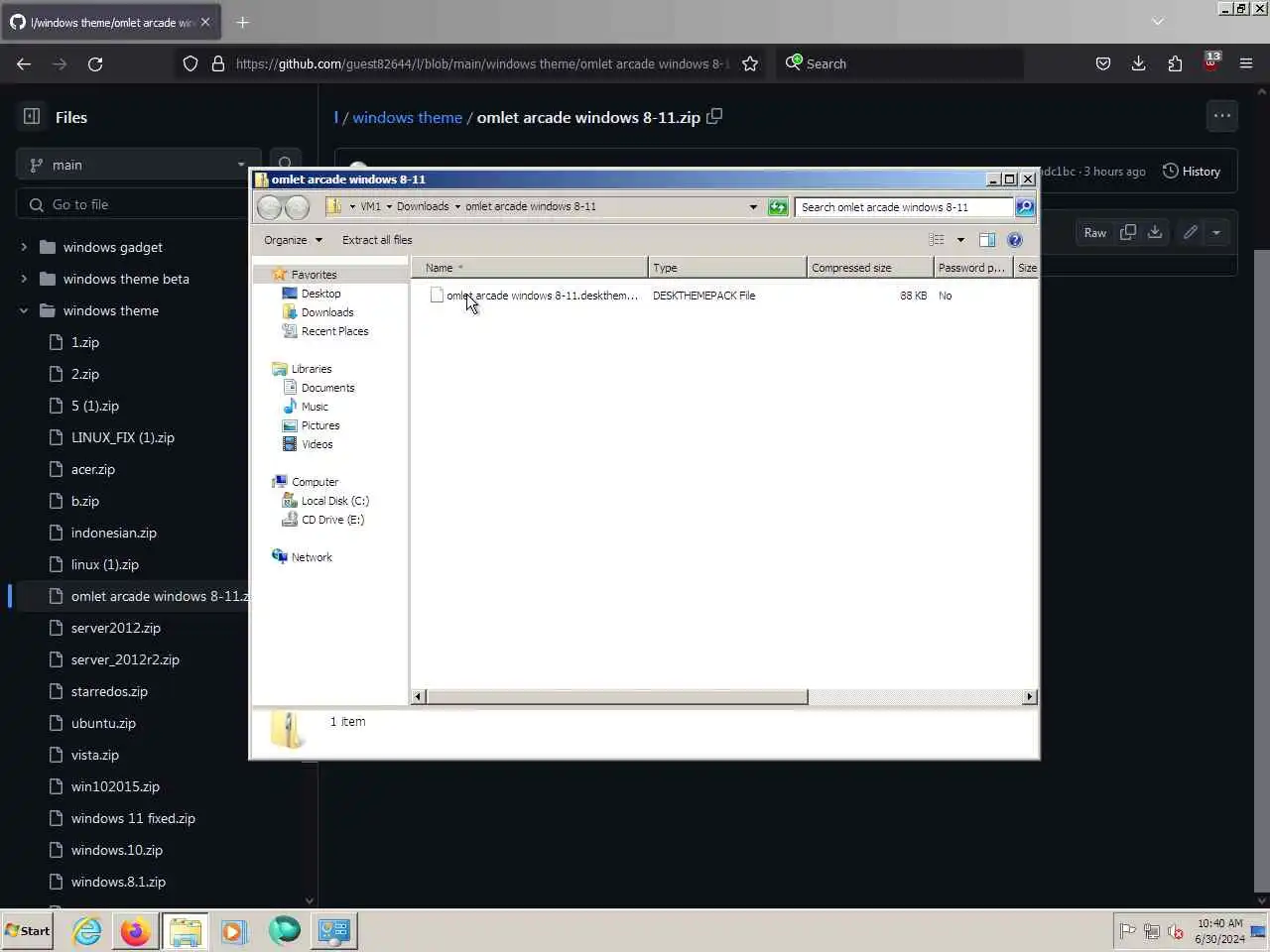Edit file with pencil icon
The width and height of the screenshot is (1270, 952).
point(1191,232)
